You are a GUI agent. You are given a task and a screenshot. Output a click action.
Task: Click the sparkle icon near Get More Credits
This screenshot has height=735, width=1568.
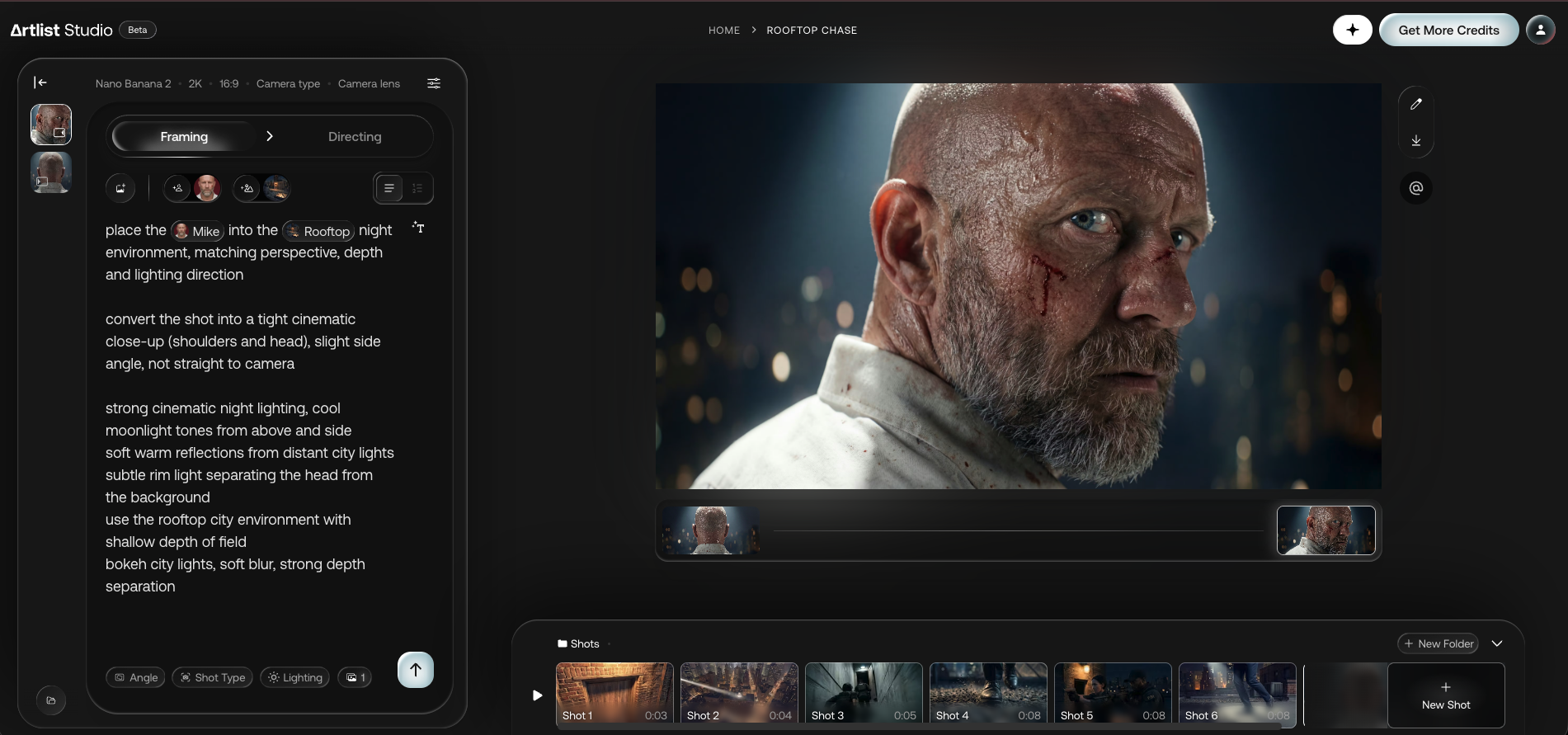[1353, 30]
